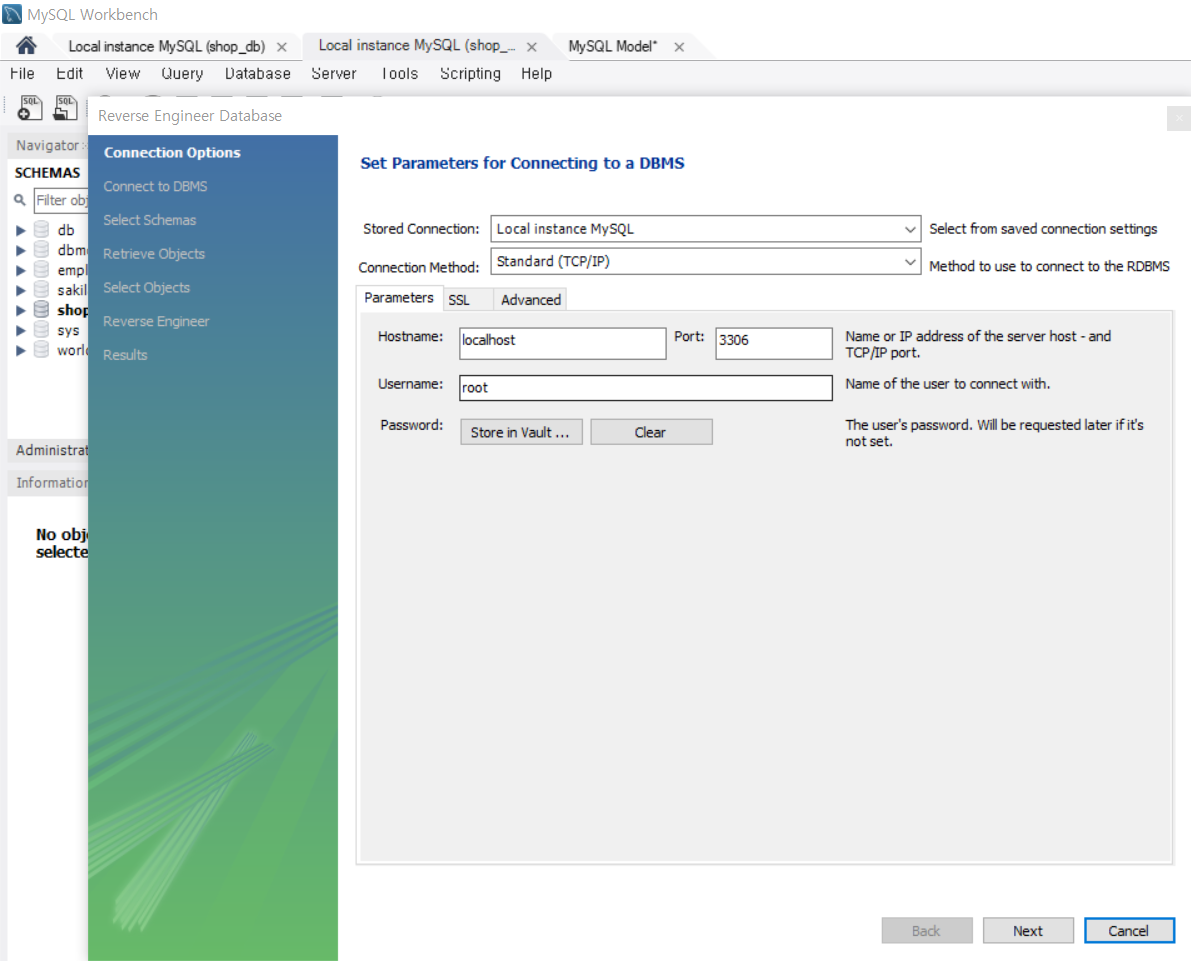Open a SQL script file icon
This screenshot has height=961, width=1191.
click(x=65, y=108)
